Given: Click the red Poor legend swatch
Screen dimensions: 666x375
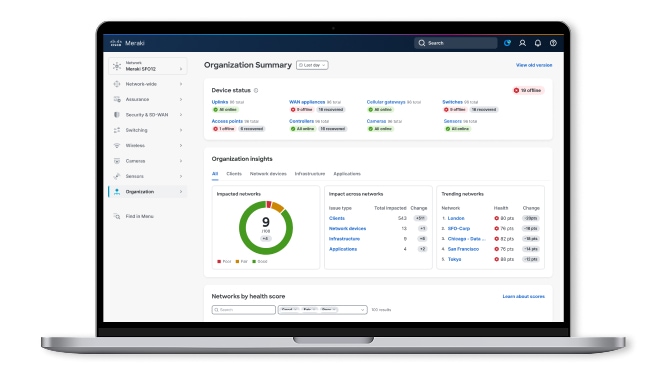Looking at the screenshot, I should point(219,262).
